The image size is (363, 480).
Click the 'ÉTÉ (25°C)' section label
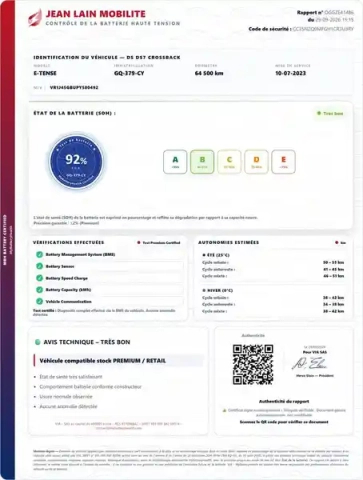(x=216, y=255)
